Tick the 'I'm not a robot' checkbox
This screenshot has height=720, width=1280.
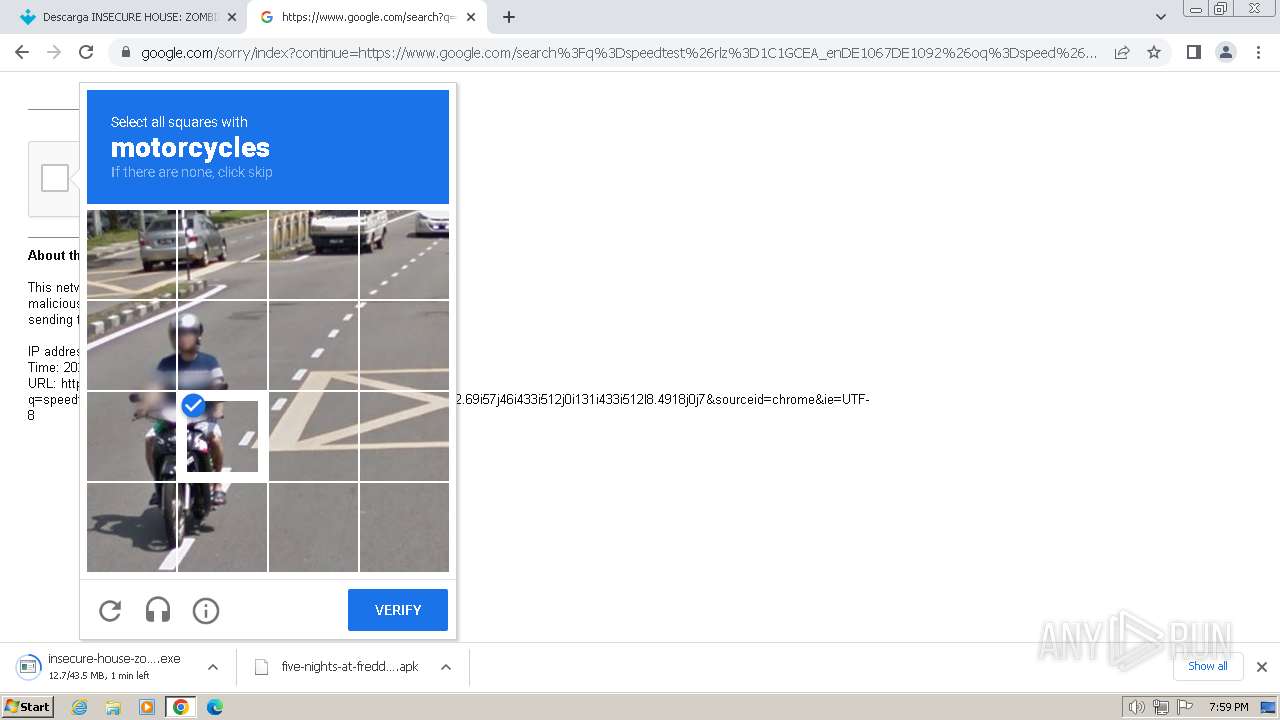click(55, 179)
